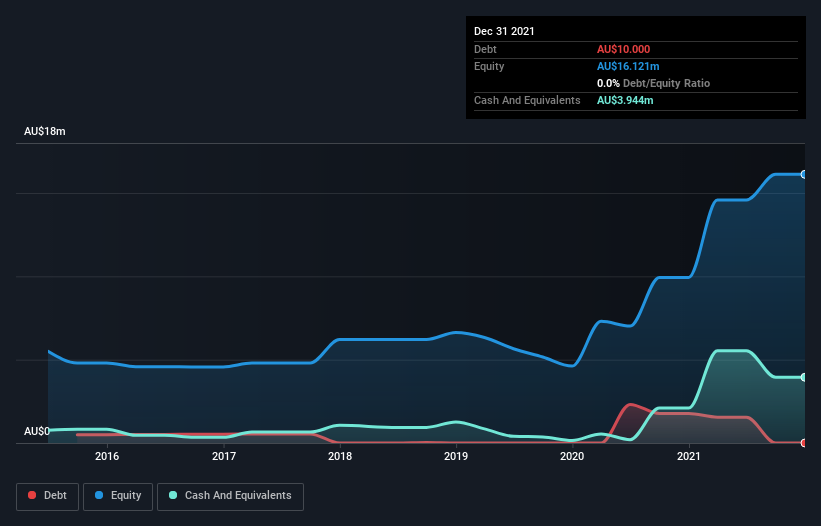Viewport: 821px width, 526px height.
Task: Click the red Debt endpoint marker
Action: point(804,443)
